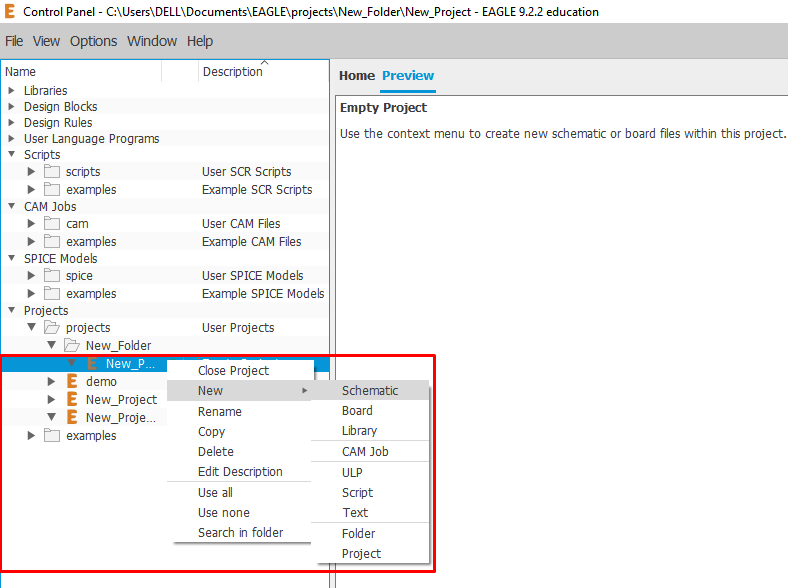Click the EAGLE application logo icon
Image resolution: width=788 pixels, height=588 pixels.
[x=10, y=11]
